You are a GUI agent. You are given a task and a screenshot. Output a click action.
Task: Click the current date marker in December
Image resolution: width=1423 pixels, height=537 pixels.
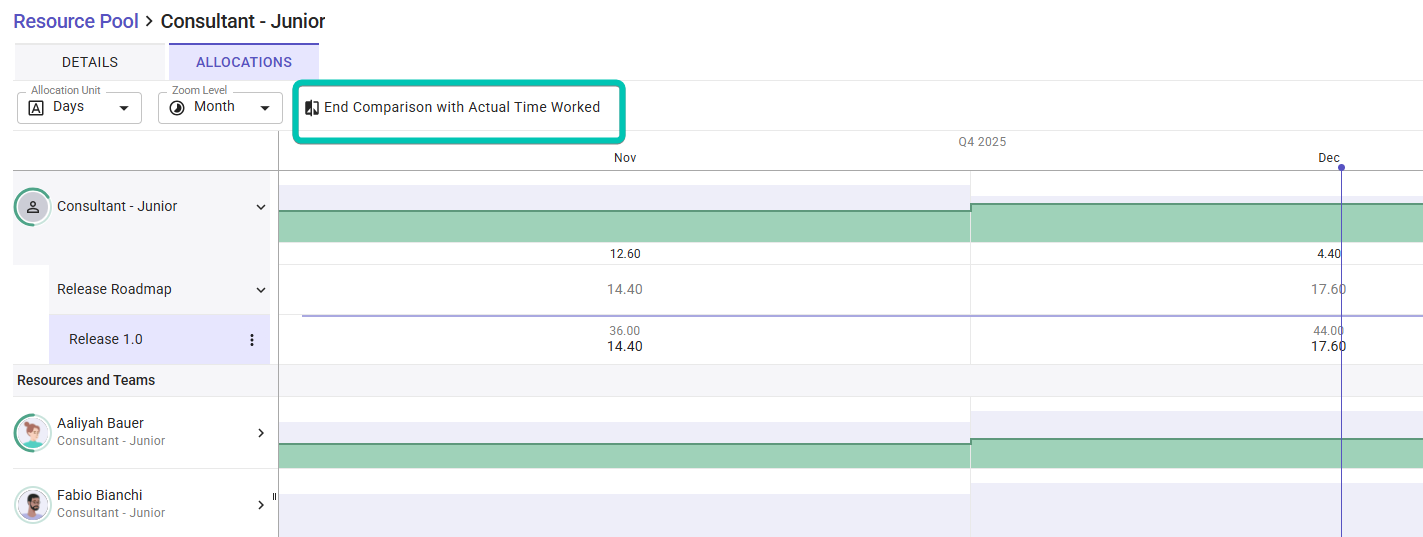(x=1341, y=167)
